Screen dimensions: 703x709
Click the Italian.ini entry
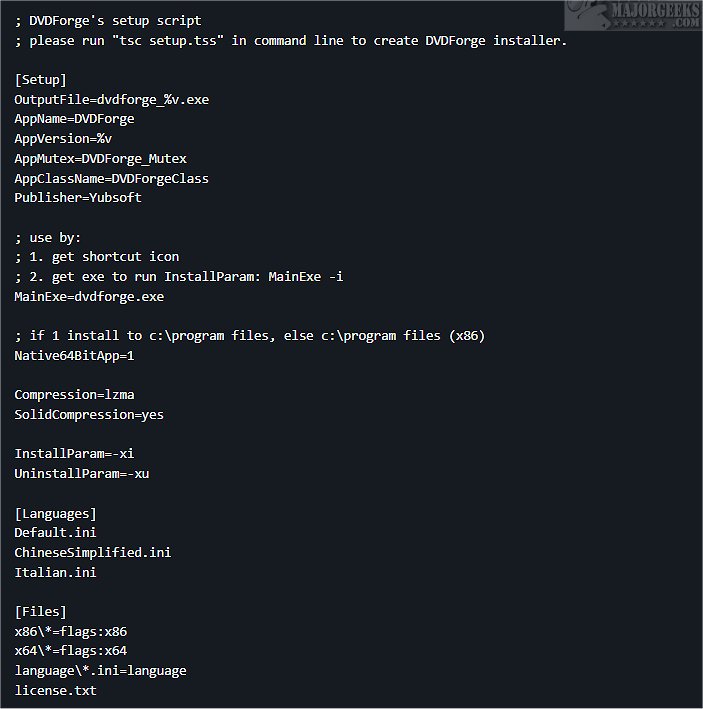55,573
